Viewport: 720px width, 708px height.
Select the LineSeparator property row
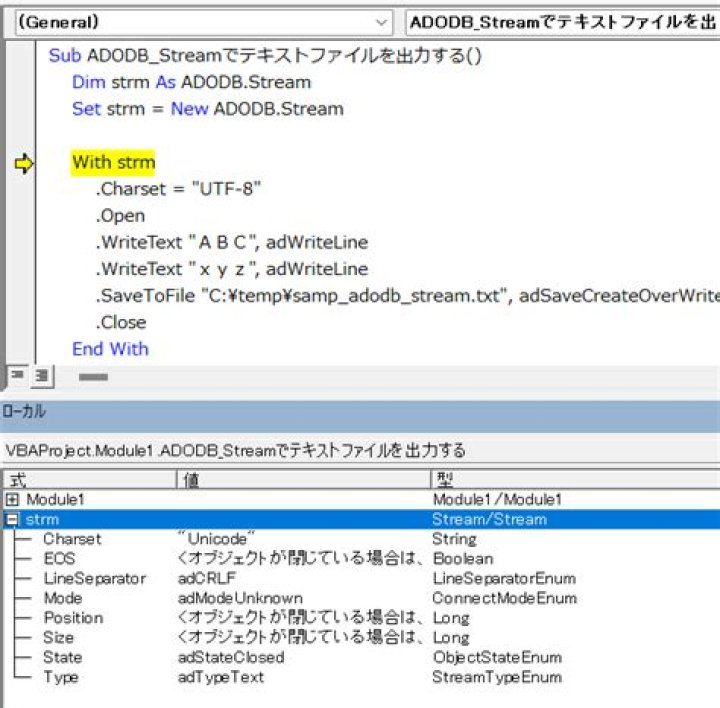tap(361, 578)
